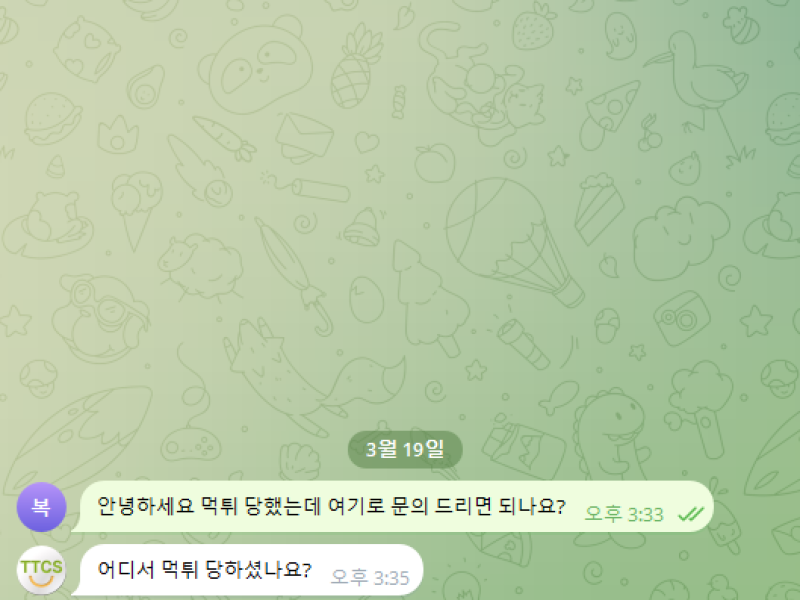Viewport: 800px width, 600px height.
Task: Click the avocado doodle in the background
Action: (145, 87)
